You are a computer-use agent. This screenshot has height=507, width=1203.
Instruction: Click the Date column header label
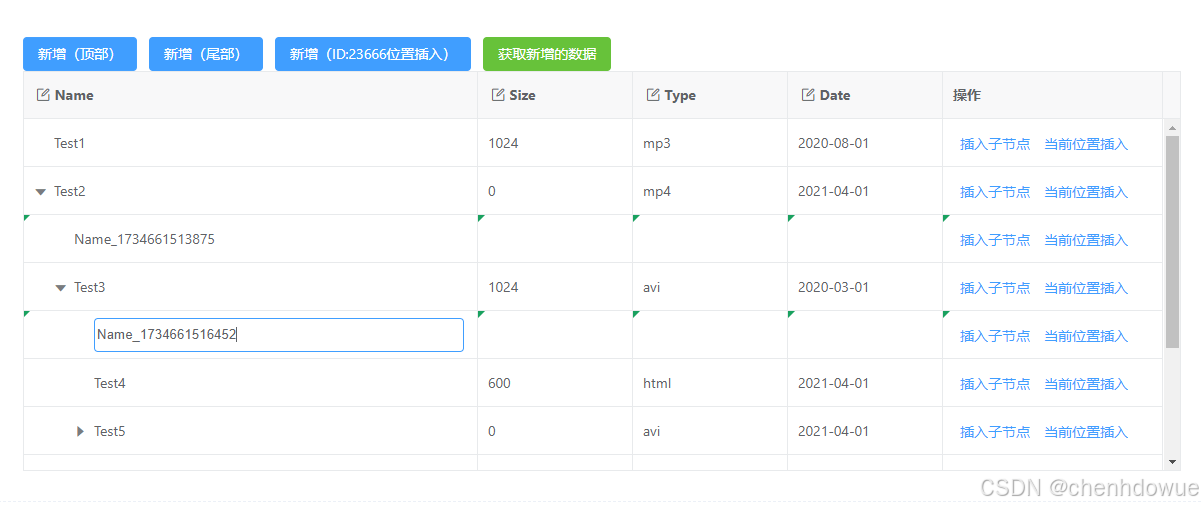point(835,95)
